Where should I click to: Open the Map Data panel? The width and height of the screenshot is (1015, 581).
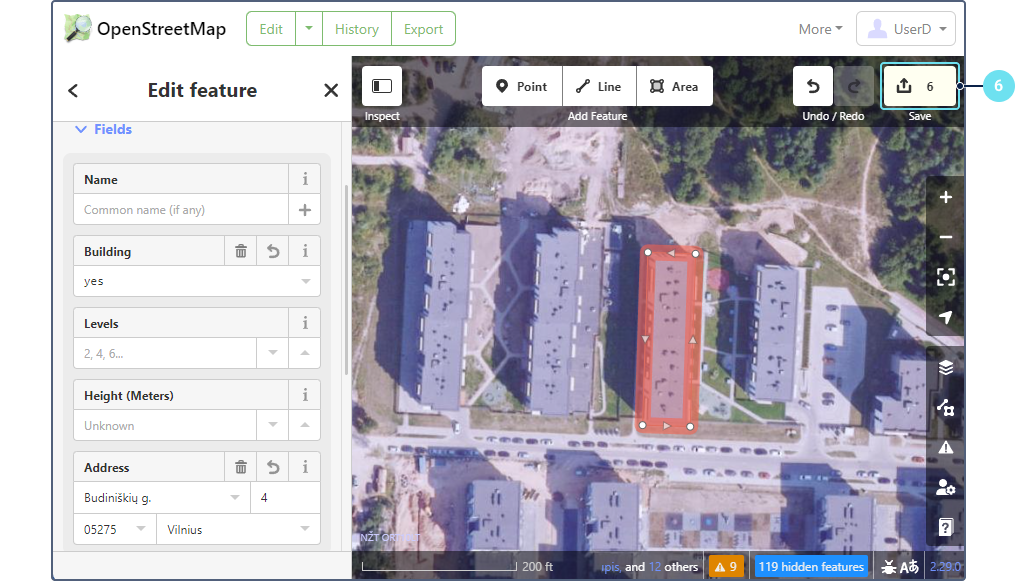pyautogui.click(x=945, y=407)
